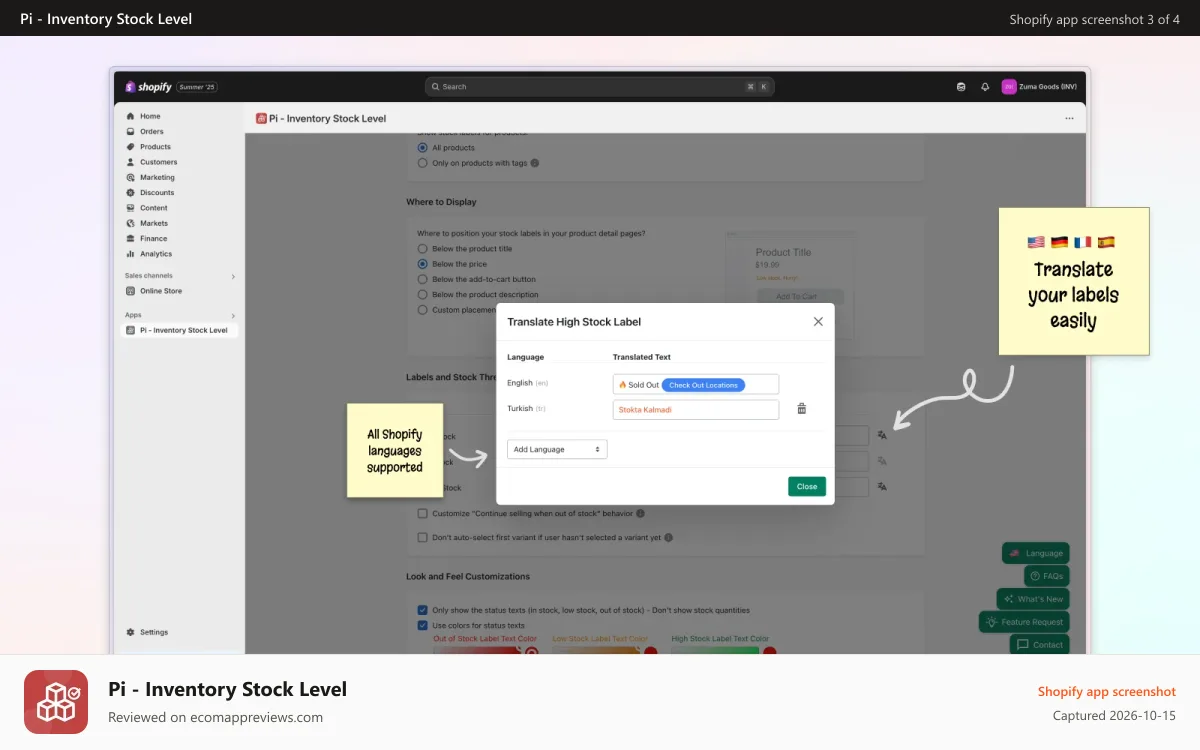Viewport: 1200px width, 750px height.
Task: Open Markets in the sidebar
Action: 153,223
